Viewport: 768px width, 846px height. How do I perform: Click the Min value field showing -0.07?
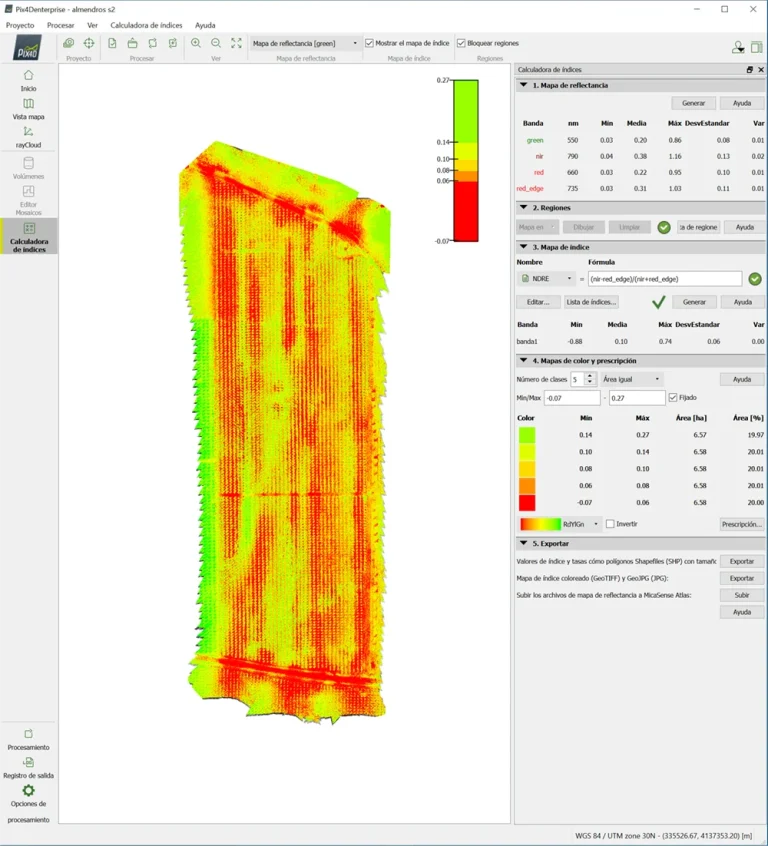(572, 398)
